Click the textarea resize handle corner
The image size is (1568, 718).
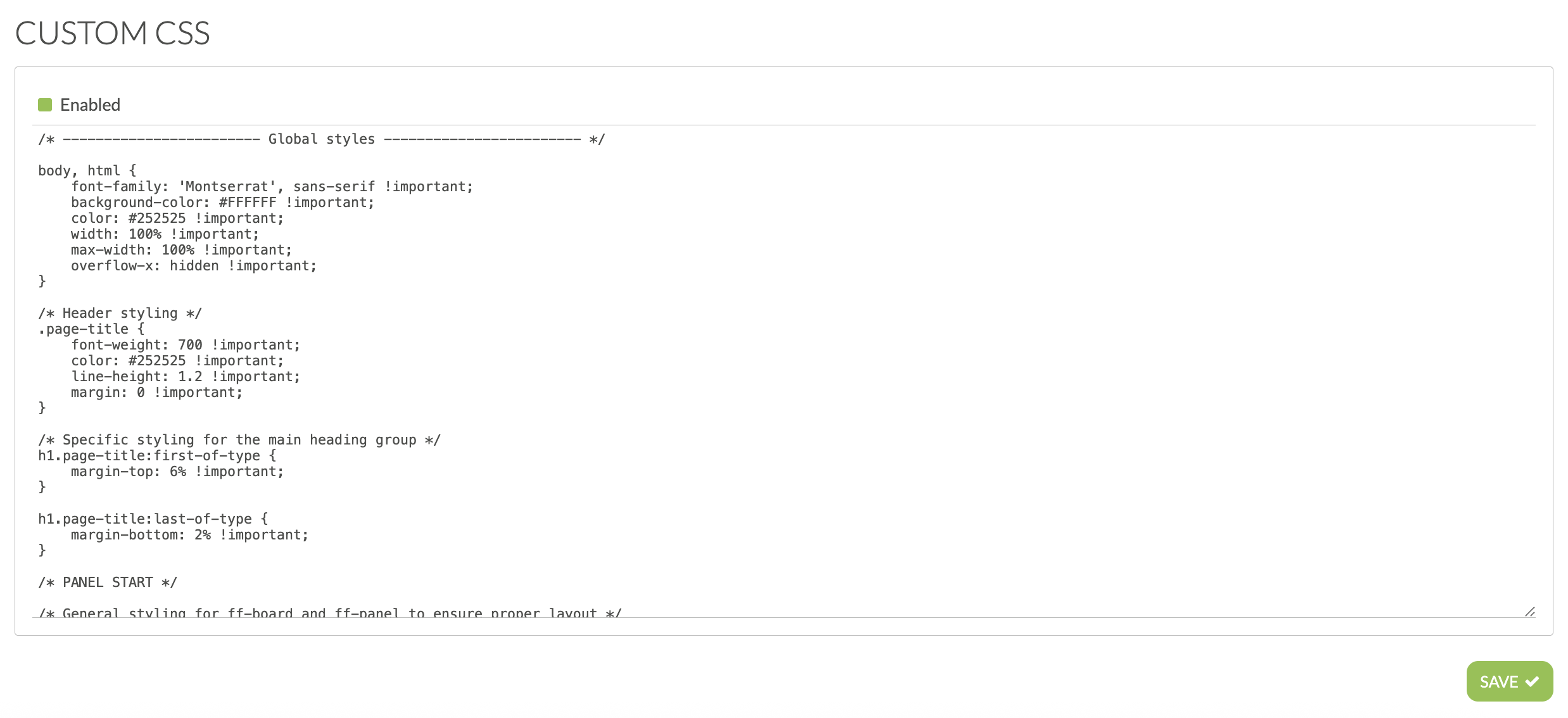[1529, 612]
